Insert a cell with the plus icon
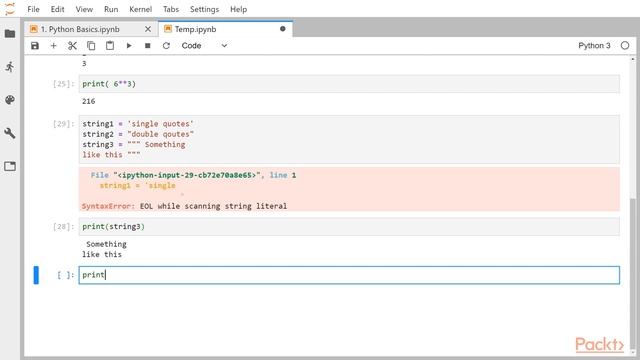 tap(53, 46)
